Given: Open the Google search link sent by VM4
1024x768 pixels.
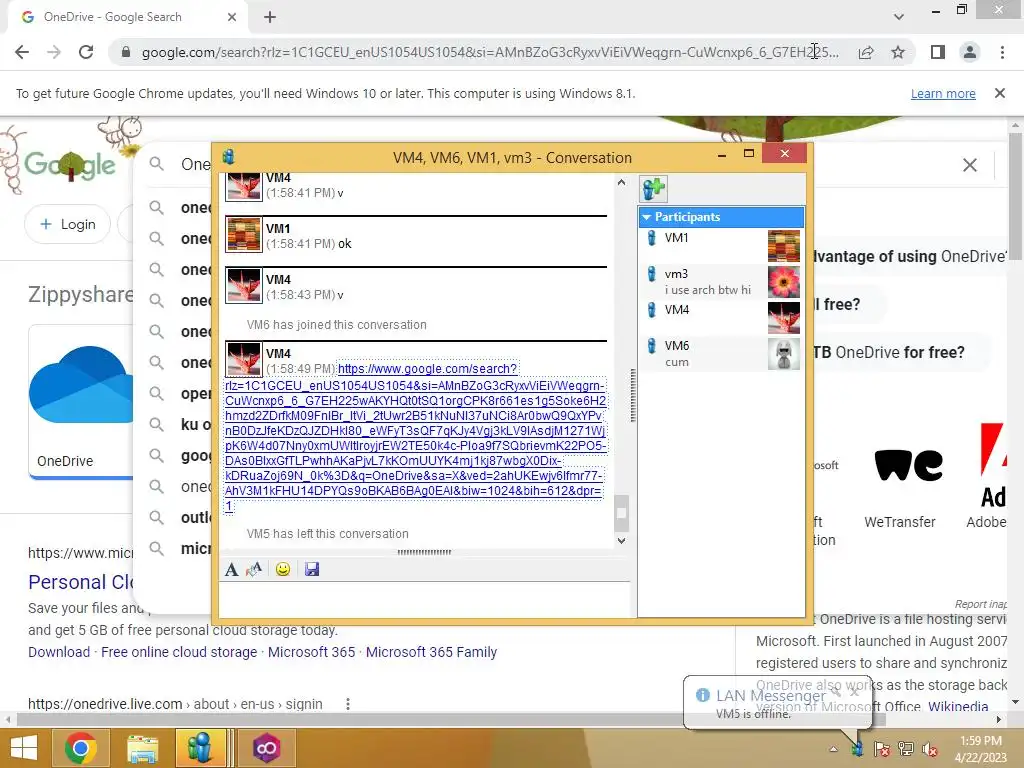Looking at the screenshot, I should (415, 438).
